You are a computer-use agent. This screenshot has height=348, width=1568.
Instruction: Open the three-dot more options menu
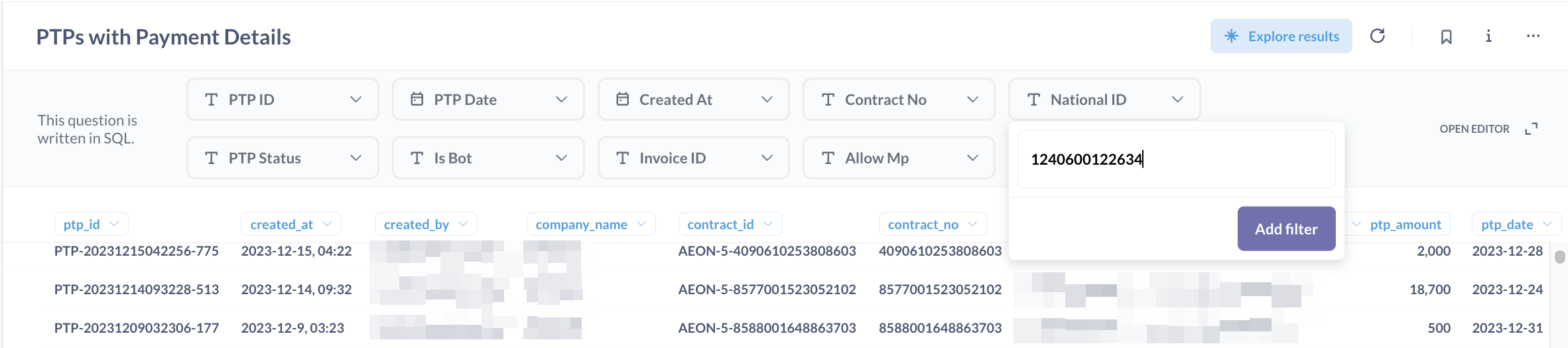[x=1533, y=36]
